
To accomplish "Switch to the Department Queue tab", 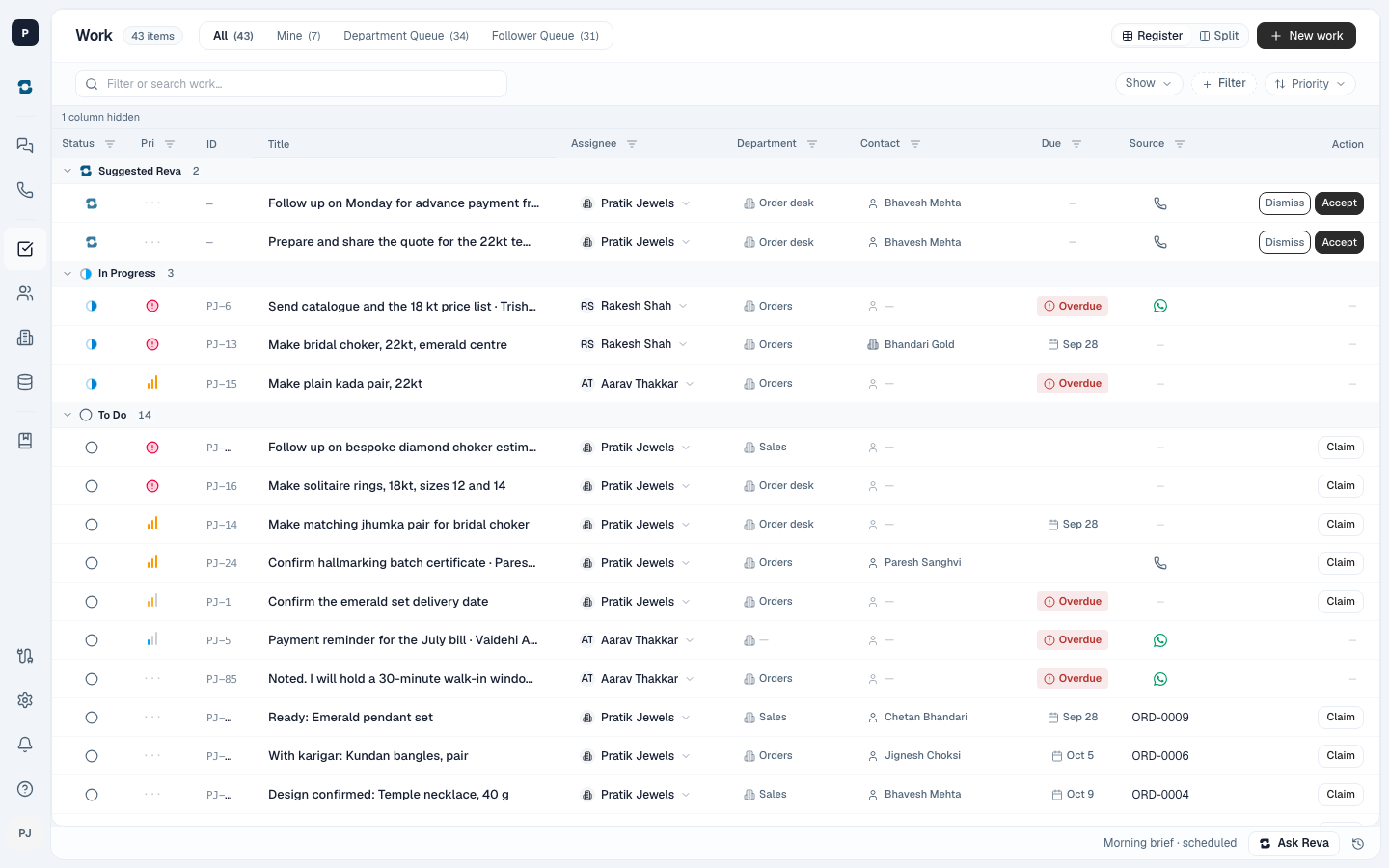I will pos(406,36).
